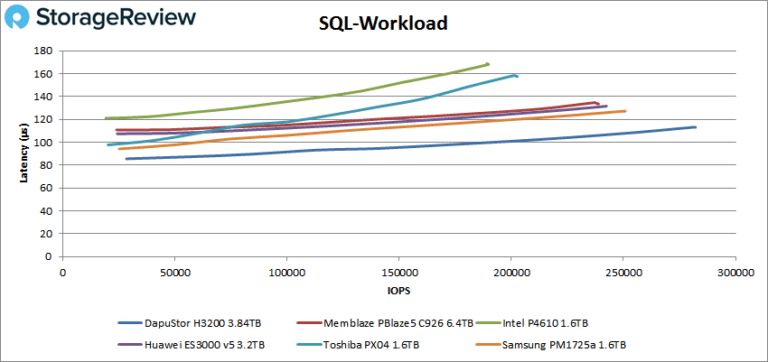
Task: Click the Samsung PM1725a 1.6TB legend entry
Action: pos(551,344)
